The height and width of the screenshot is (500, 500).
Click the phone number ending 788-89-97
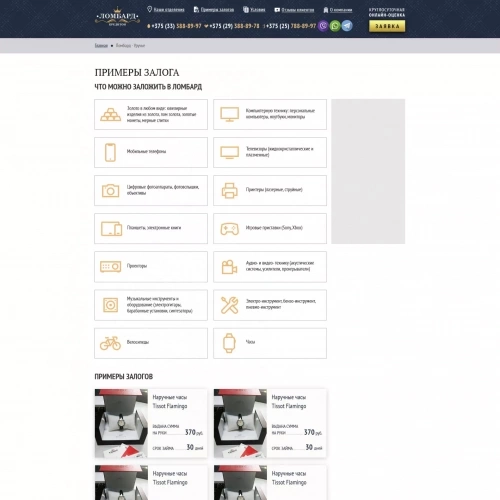291,26
